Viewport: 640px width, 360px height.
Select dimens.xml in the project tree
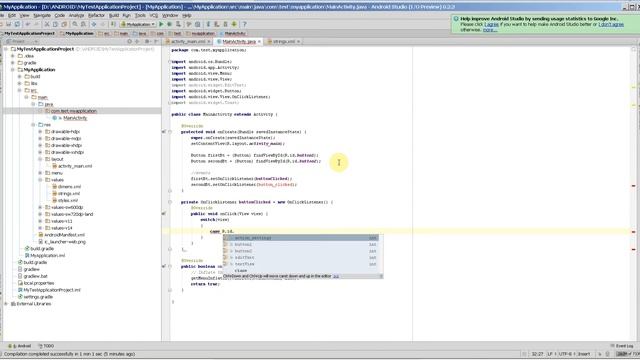pos(69,187)
